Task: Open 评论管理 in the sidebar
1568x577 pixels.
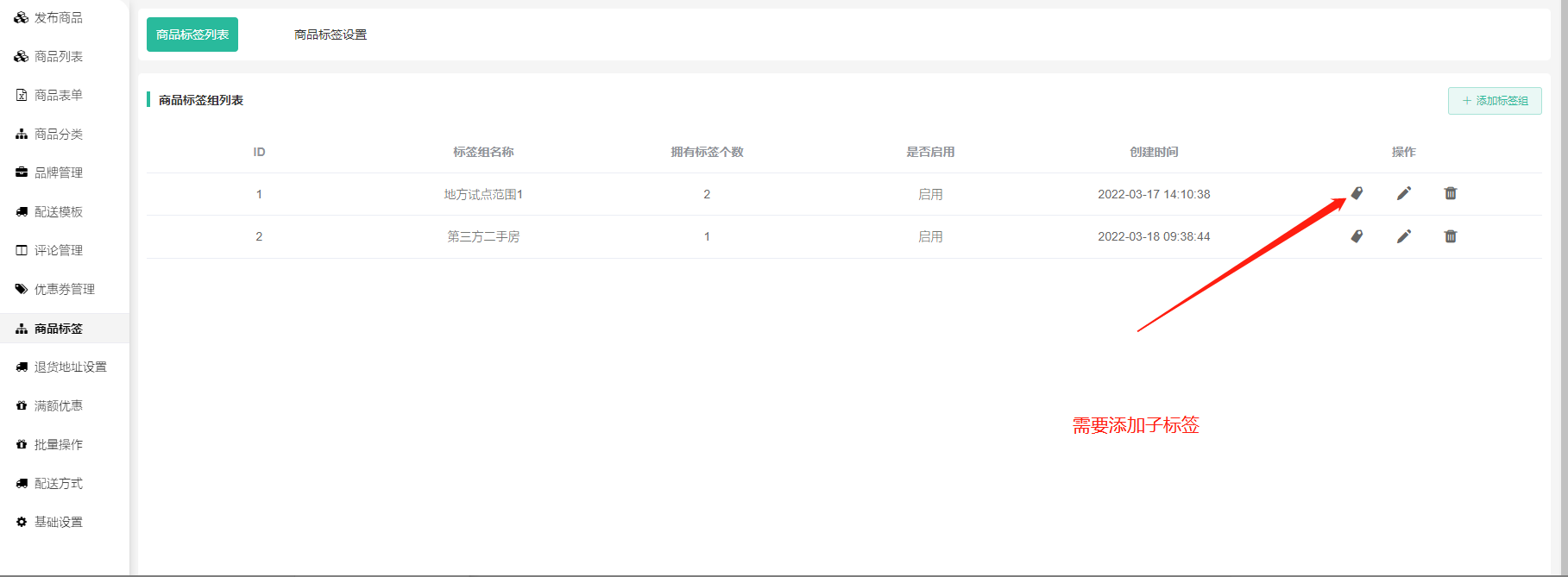Action: coord(58,250)
